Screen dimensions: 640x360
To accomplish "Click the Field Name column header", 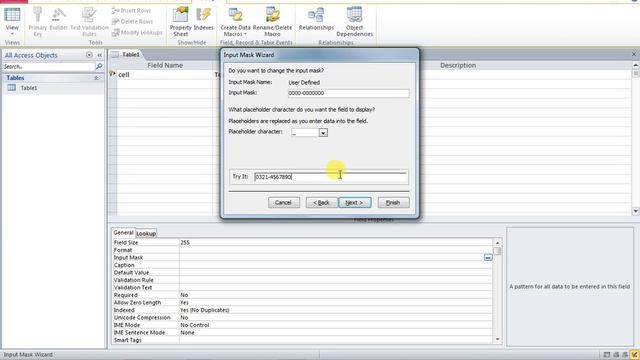I will click(x=165, y=65).
